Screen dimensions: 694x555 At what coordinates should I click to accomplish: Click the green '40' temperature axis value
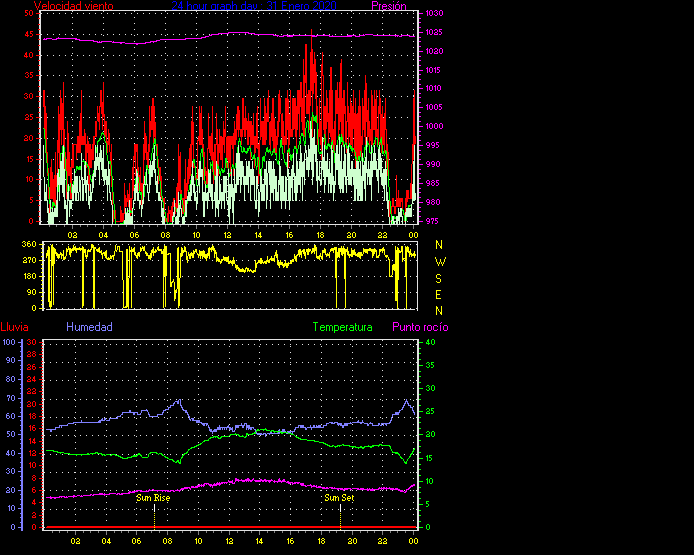point(430,342)
